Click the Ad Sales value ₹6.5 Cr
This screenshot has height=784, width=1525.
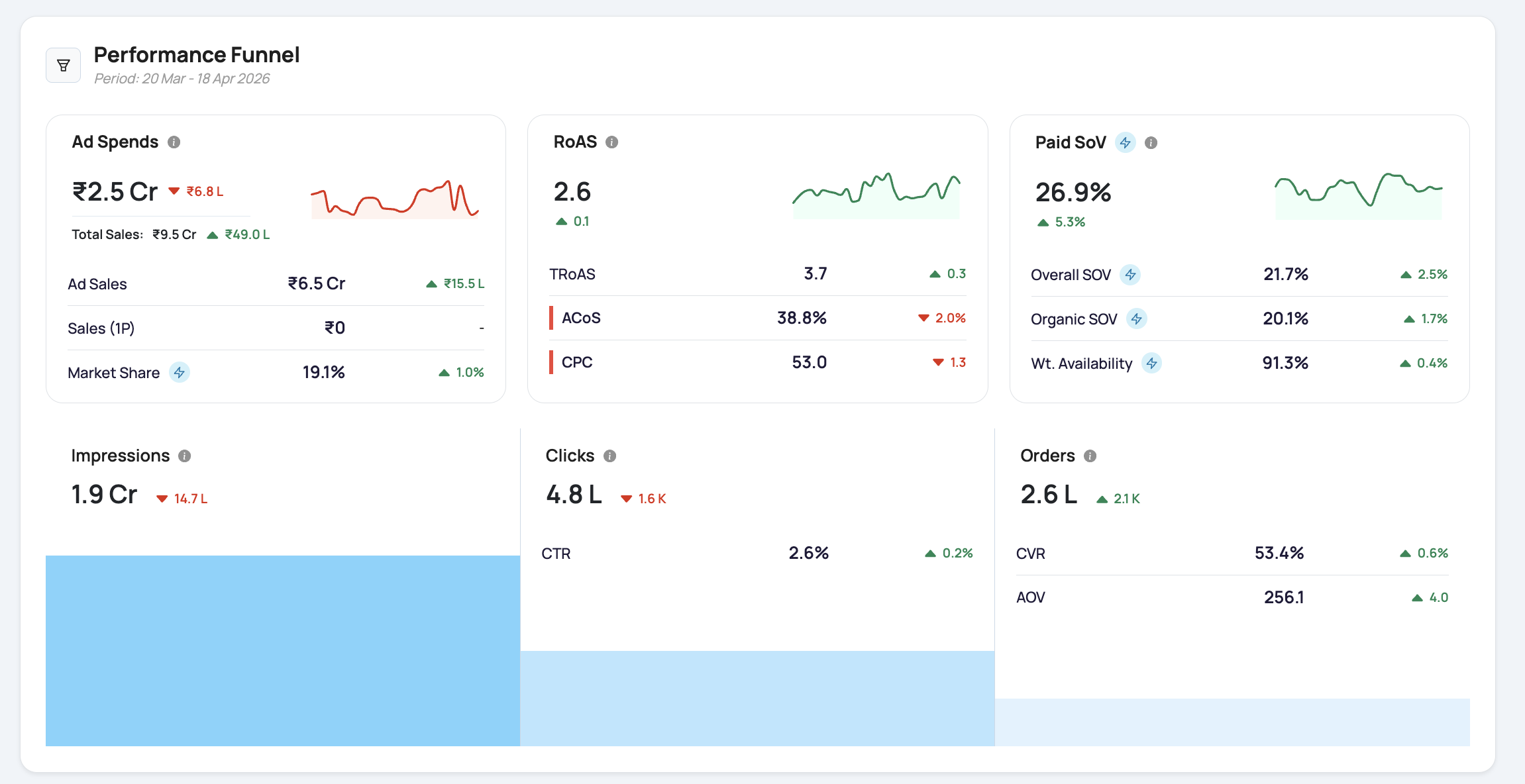point(317,283)
